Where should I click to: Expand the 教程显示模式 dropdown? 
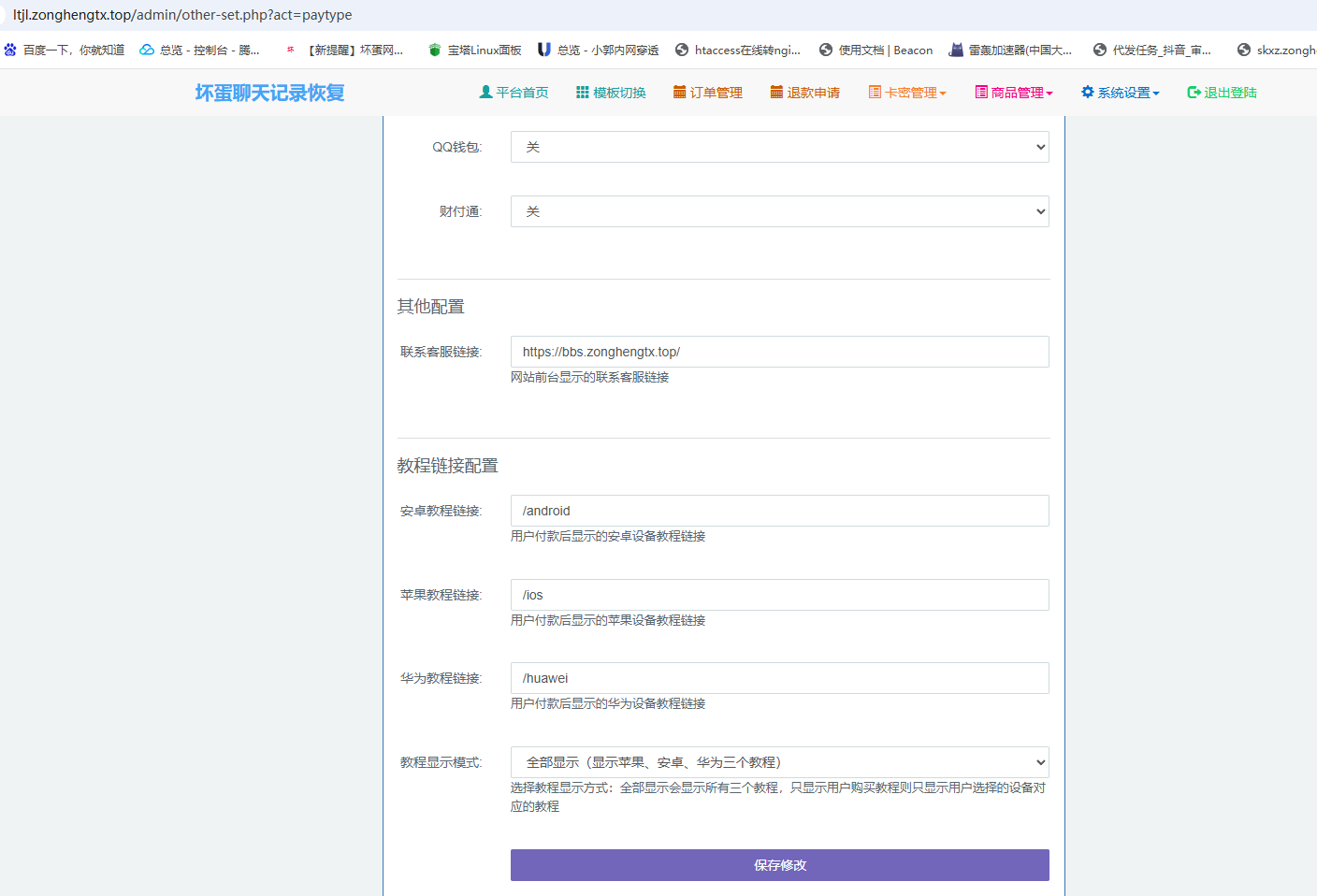(779, 762)
